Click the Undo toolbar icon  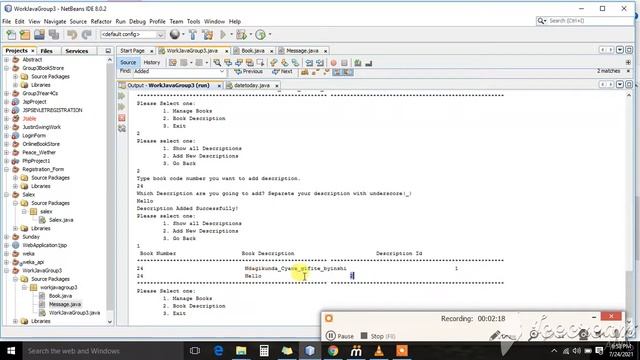72,35
